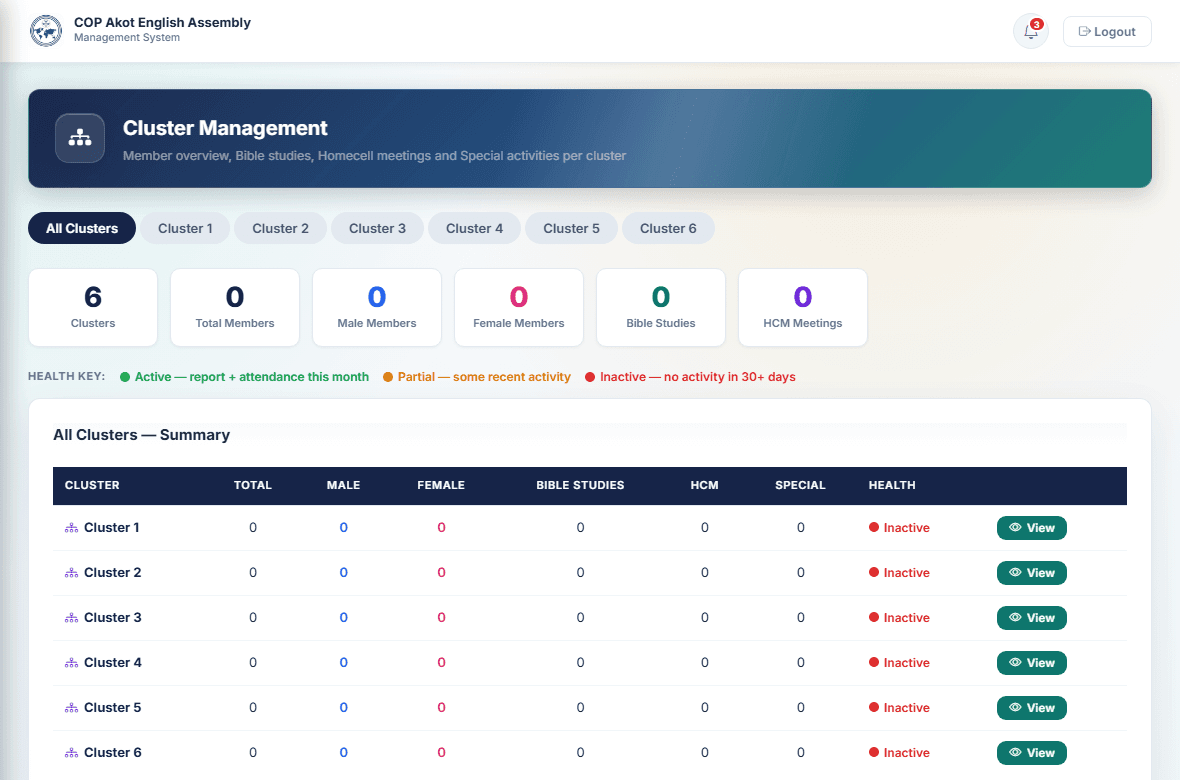Click the BIBLE STUDIES column header

580,486
